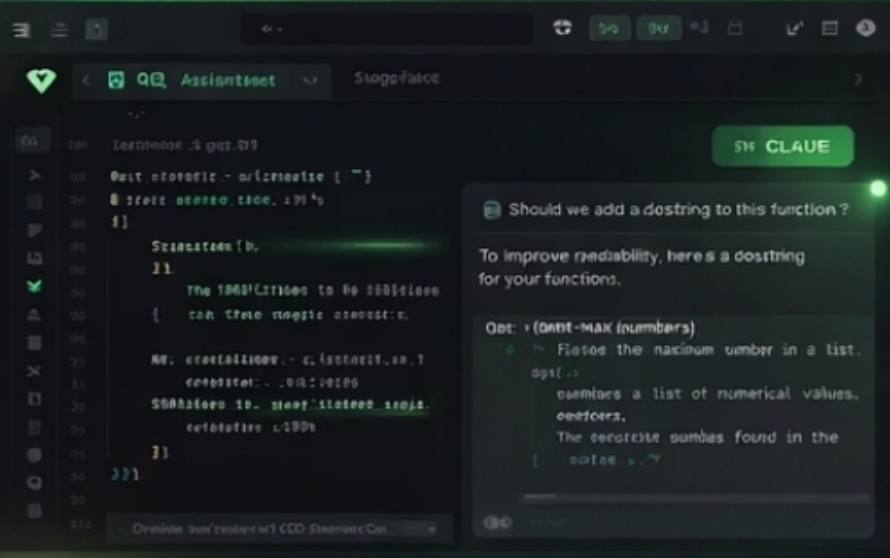Click the text 'Should we add a dostring'
Image resolution: width=890 pixels, height=558 pixels.
click(x=609, y=210)
